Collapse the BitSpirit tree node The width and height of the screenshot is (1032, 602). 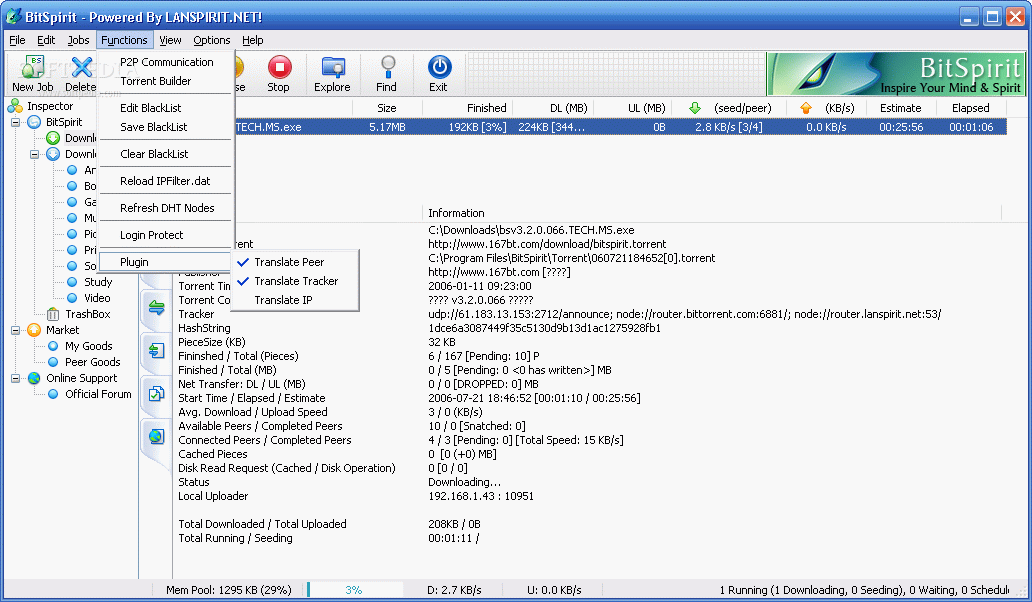(x=15, y=122)
